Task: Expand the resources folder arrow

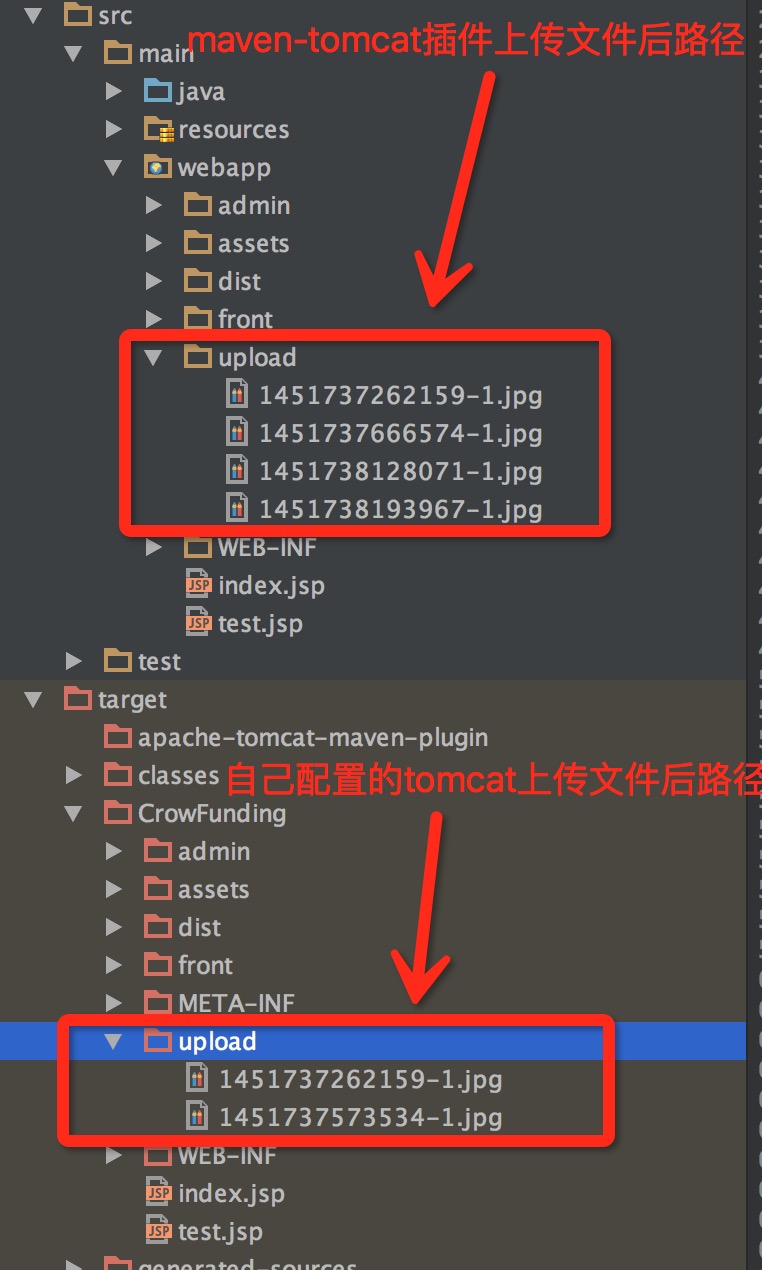Action: 113,129
